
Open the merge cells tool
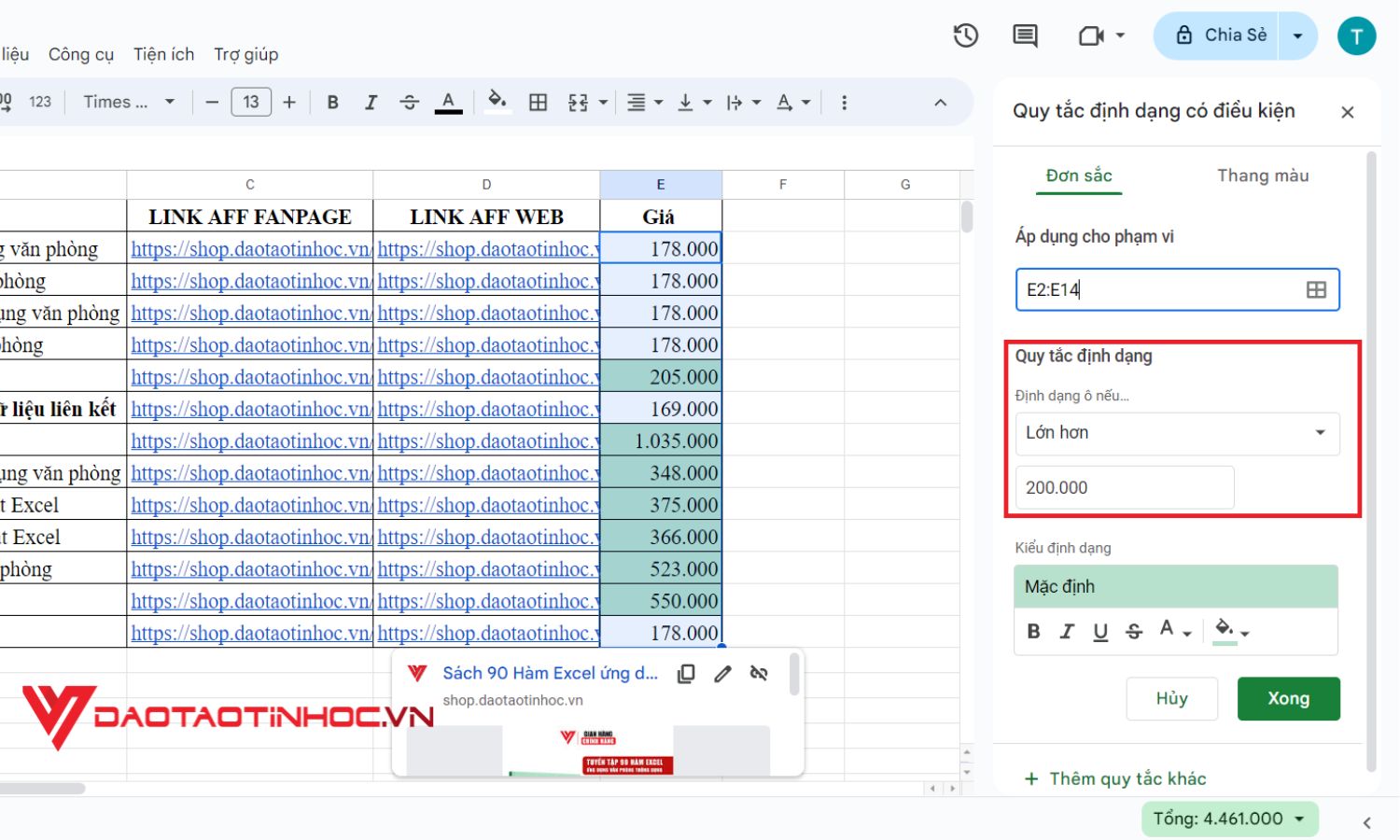pyautogui.click(x=579, y=102)
